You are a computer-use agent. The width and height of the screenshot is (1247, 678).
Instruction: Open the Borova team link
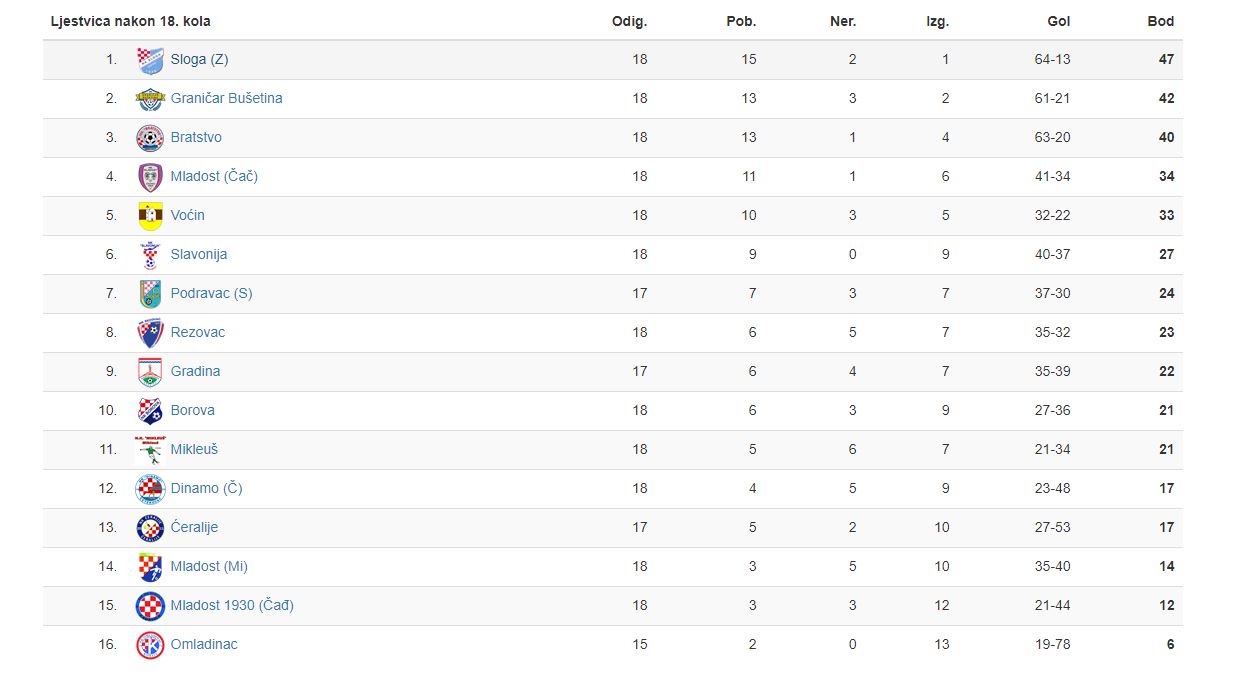[x=192, y=411]
